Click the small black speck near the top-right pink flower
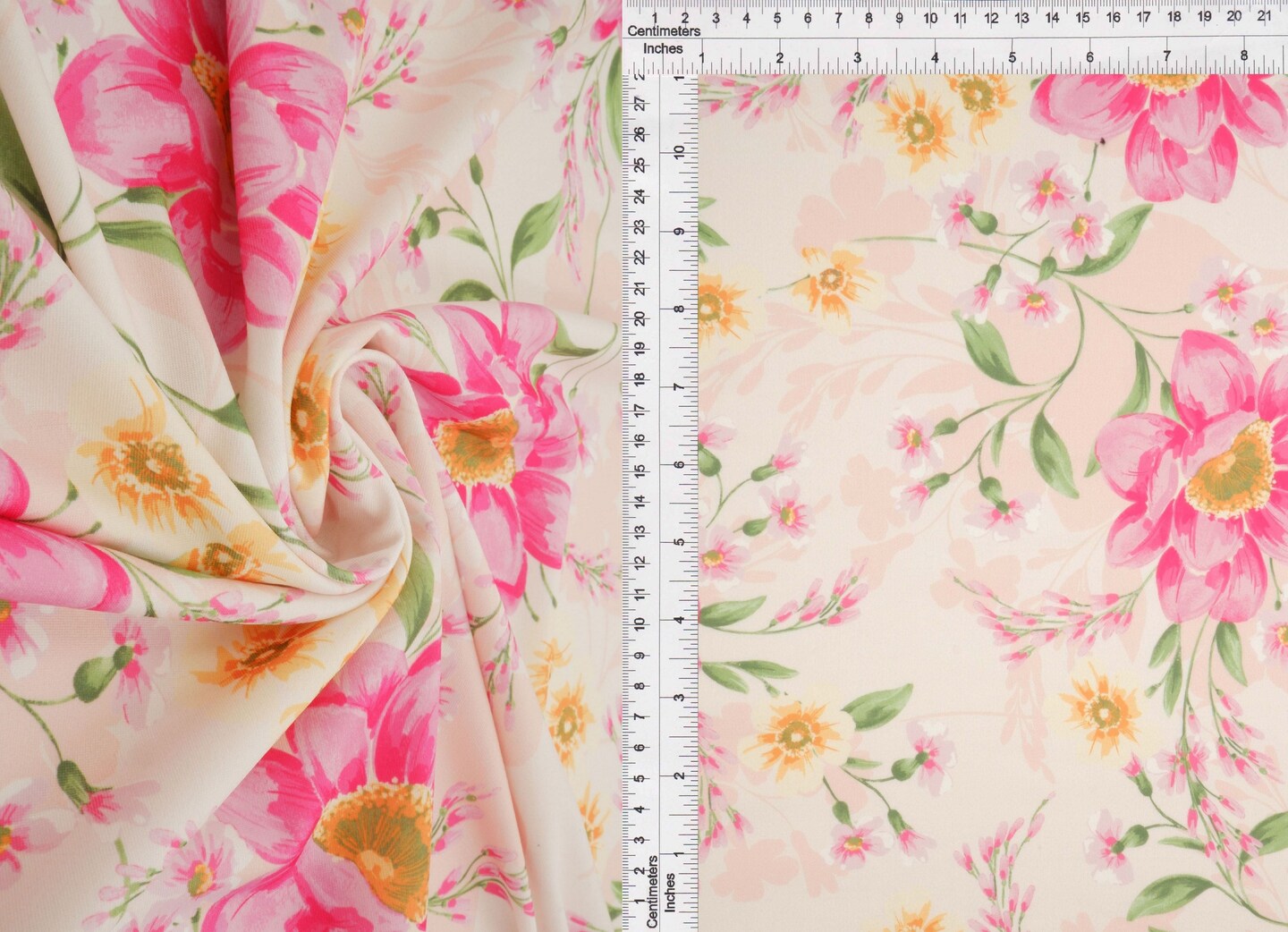1288x932 pixels. pyautogui.click(x=1102, y=140)
